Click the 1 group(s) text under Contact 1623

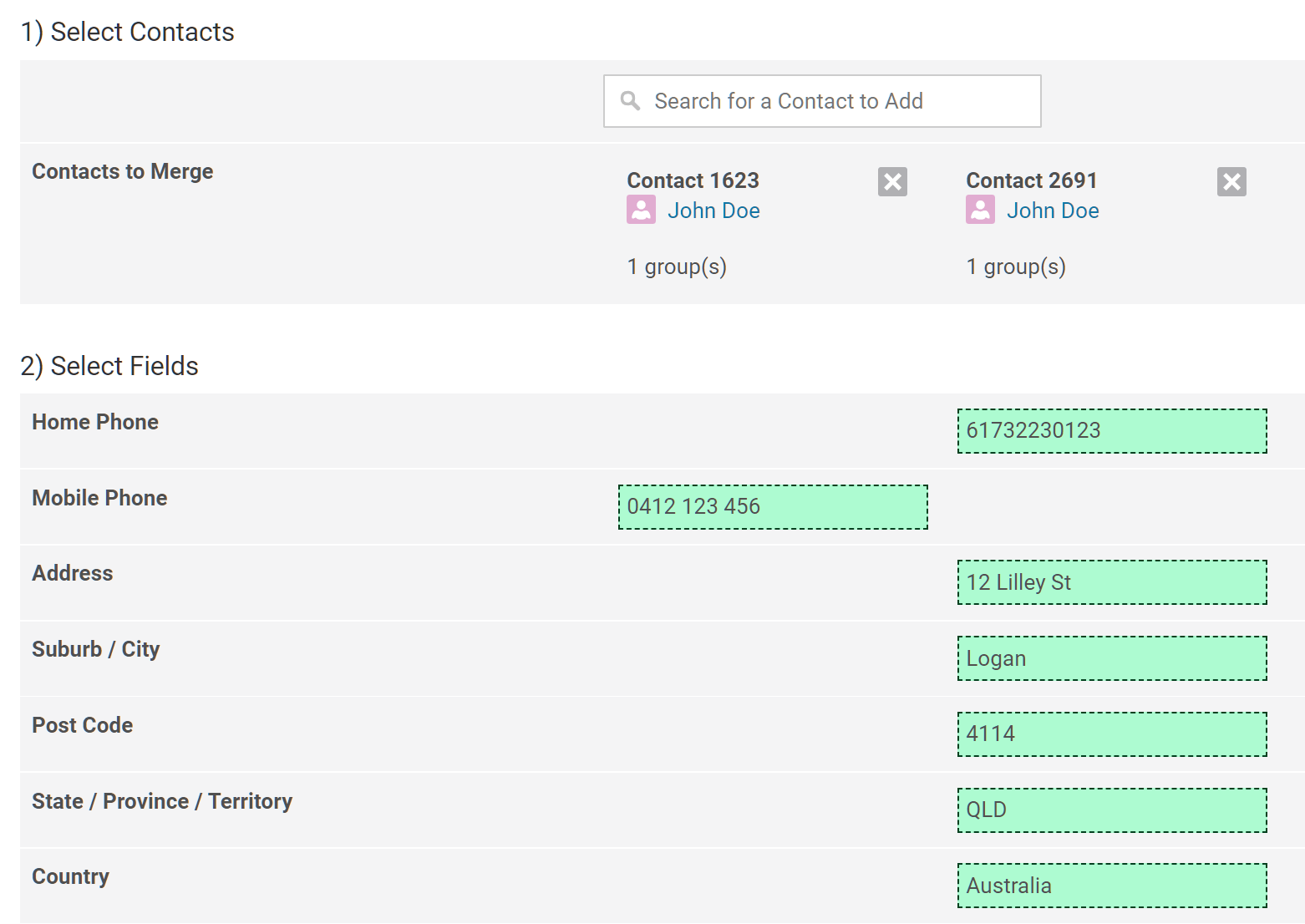coord(677,267)
